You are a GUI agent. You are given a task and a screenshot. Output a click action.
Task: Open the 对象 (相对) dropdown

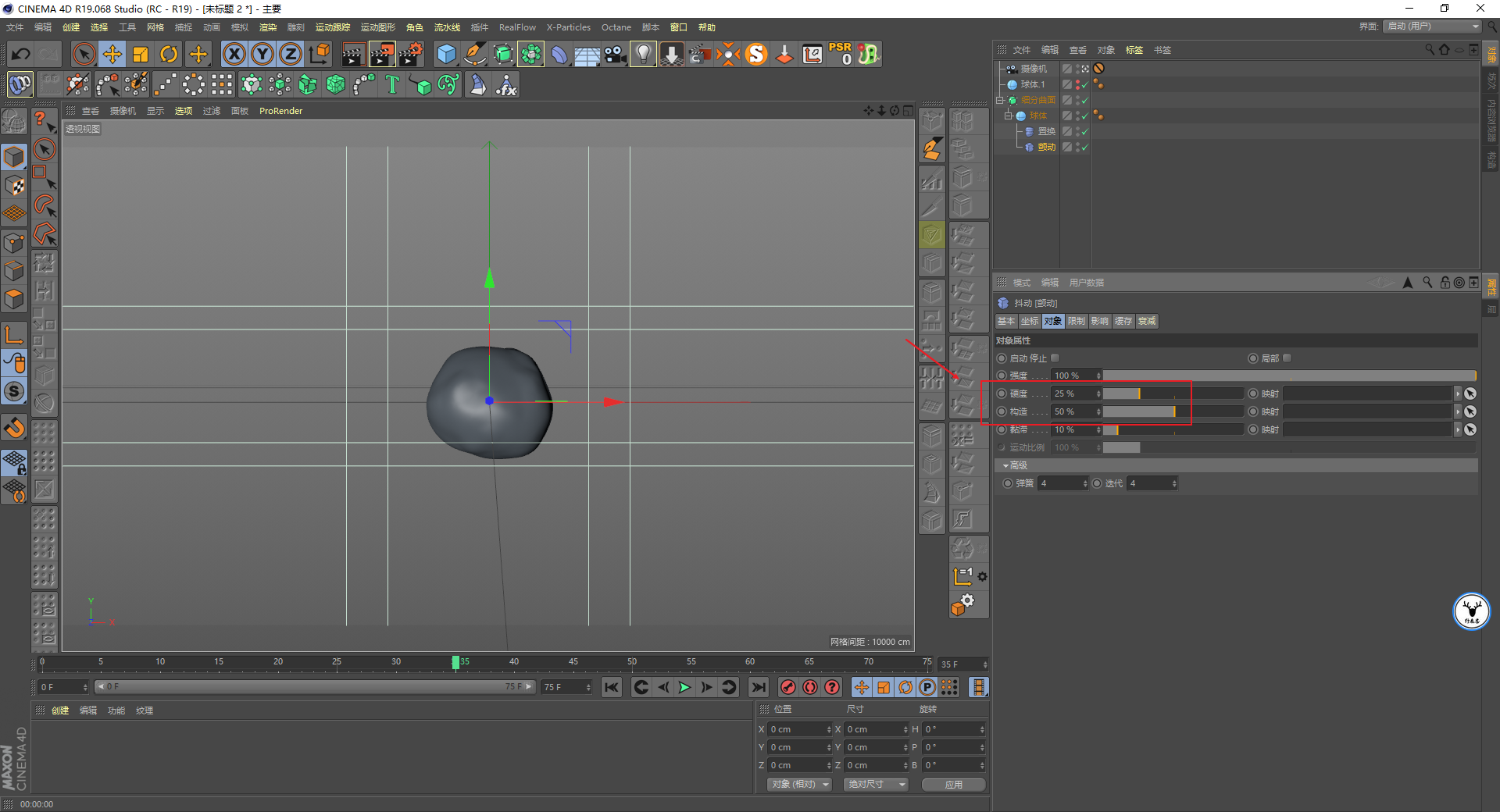point(799,785)
